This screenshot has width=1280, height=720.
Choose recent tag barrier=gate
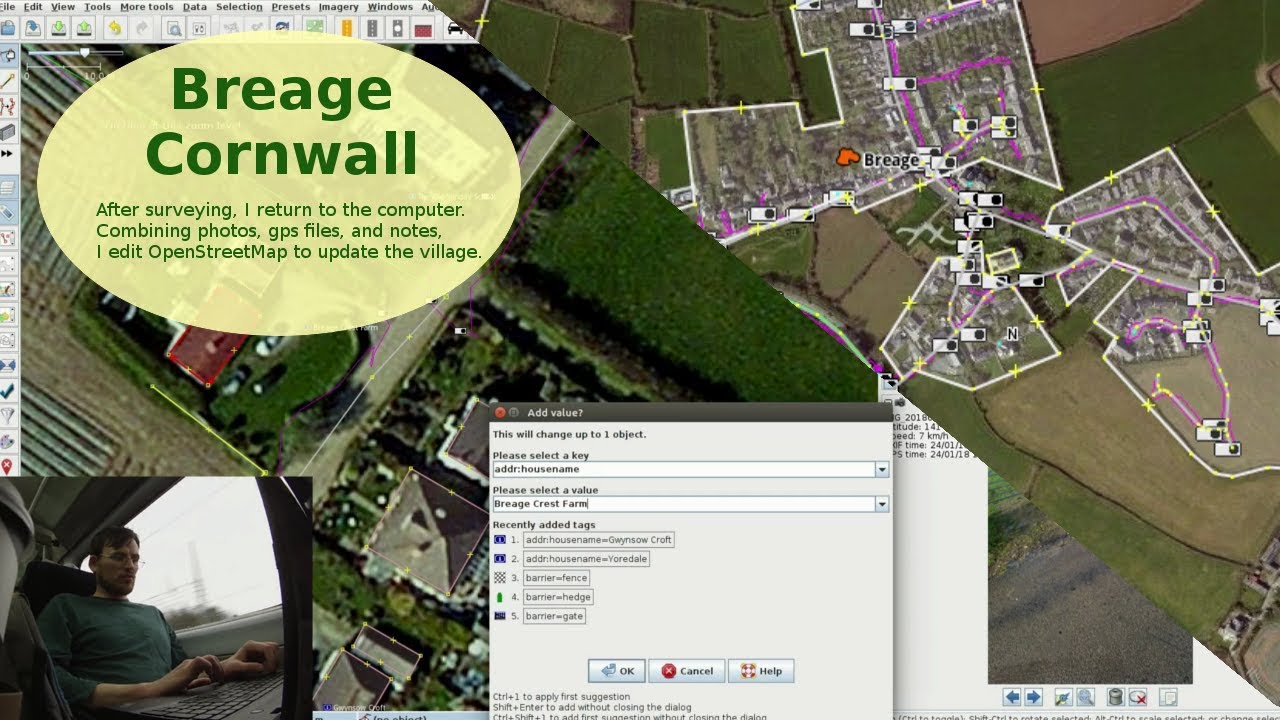click(554, 616)
